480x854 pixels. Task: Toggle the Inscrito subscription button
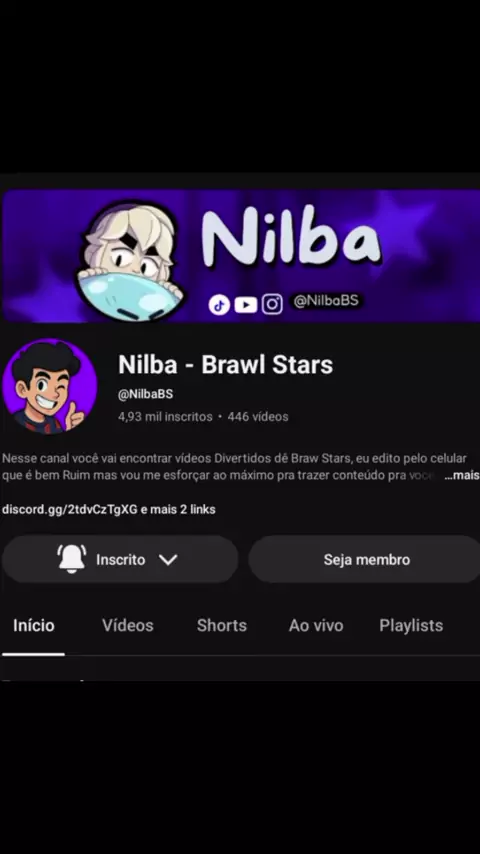[120, 559]
